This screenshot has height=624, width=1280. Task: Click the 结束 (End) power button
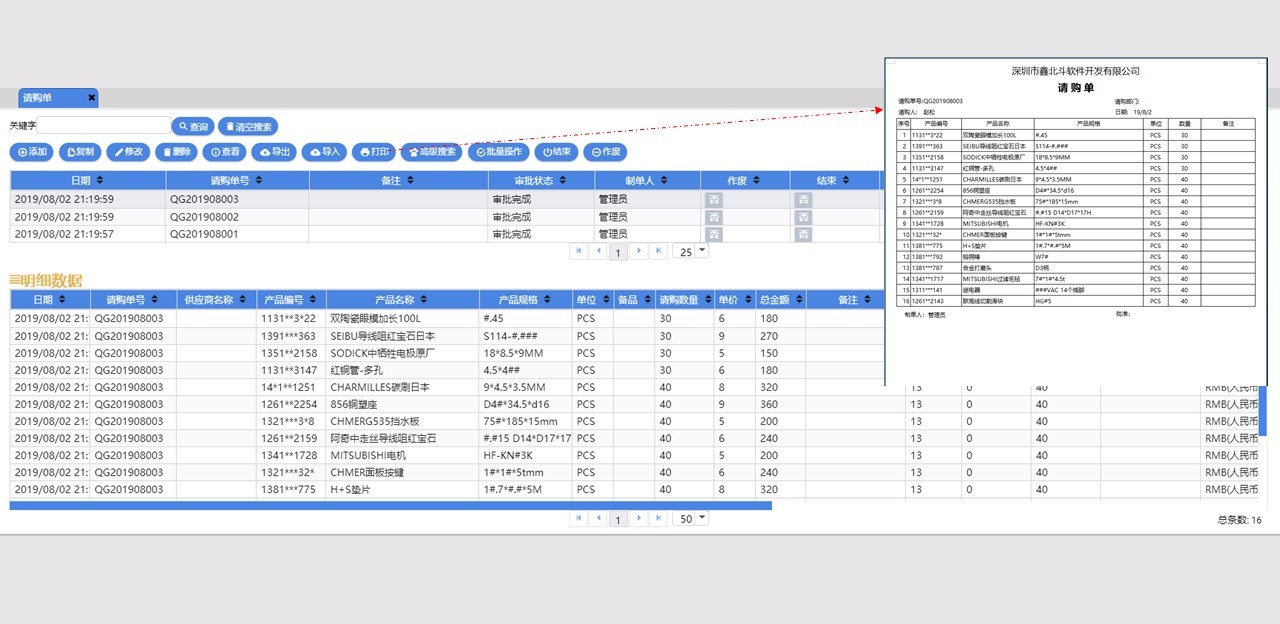click(x=556, y=152)
